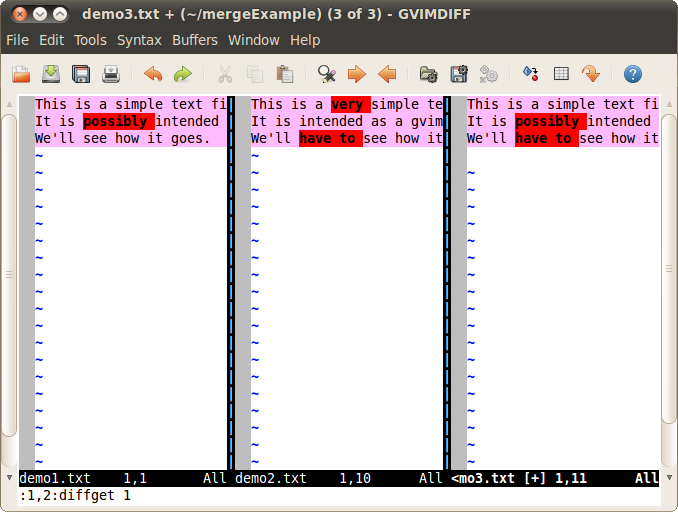Run script with the gears icon
The height and width of the screenshot is (512, 678).
coord(489,74)
